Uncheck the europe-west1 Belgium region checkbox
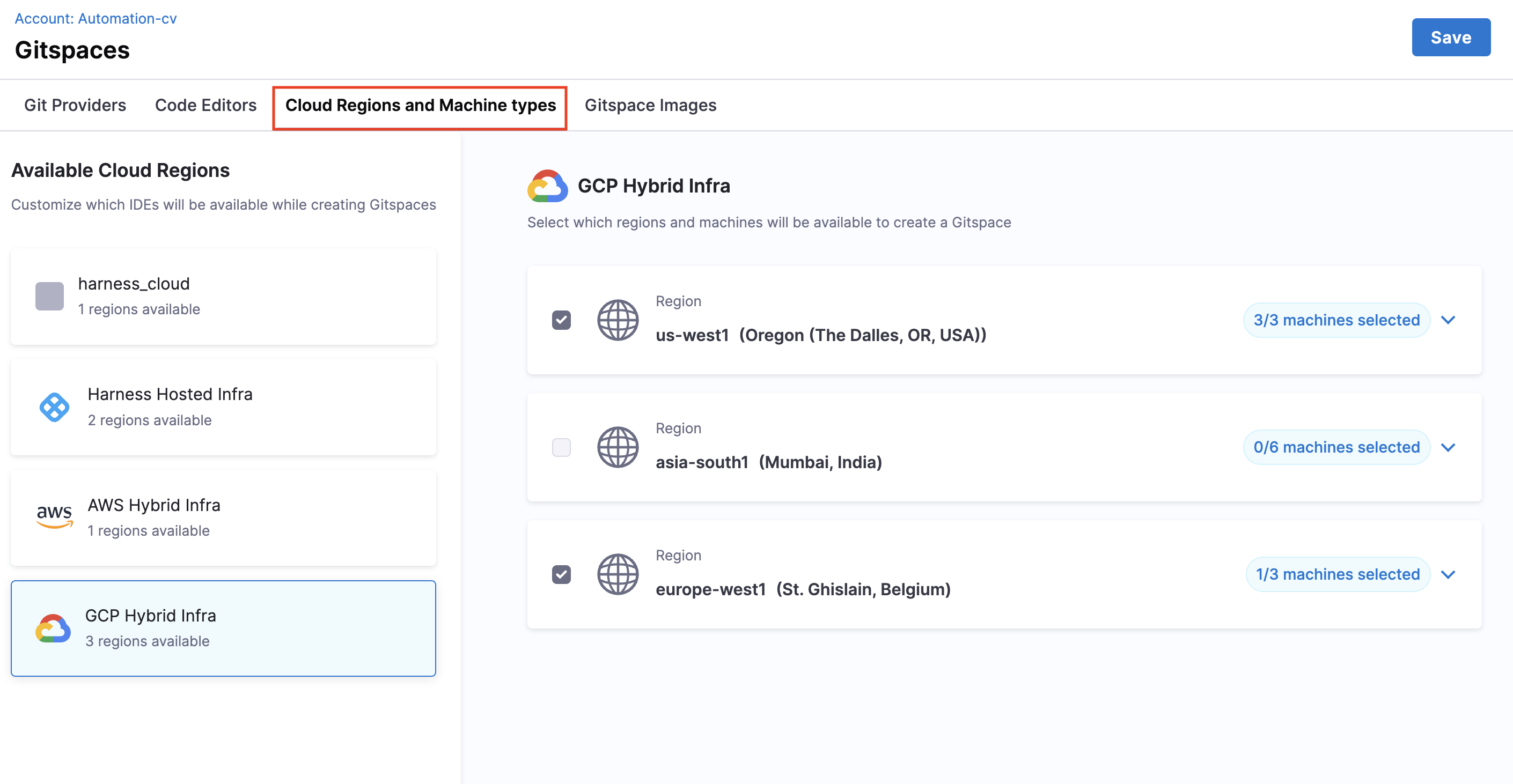Screen dimensions: 1513x784 [x=561, y=574]
